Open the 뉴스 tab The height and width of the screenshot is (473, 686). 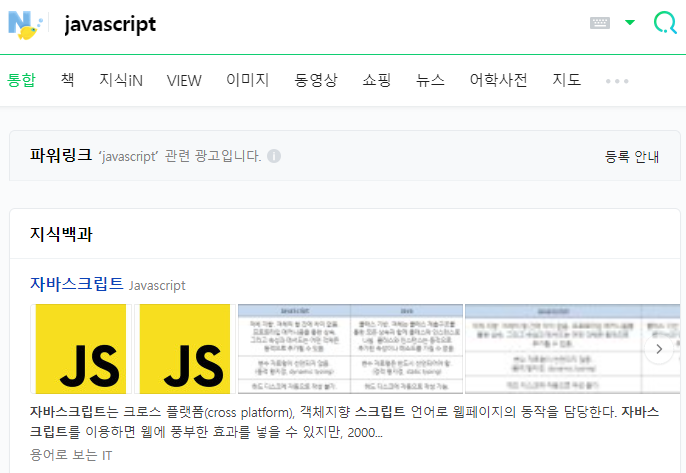pyautogui.click(x=430, y=80)
